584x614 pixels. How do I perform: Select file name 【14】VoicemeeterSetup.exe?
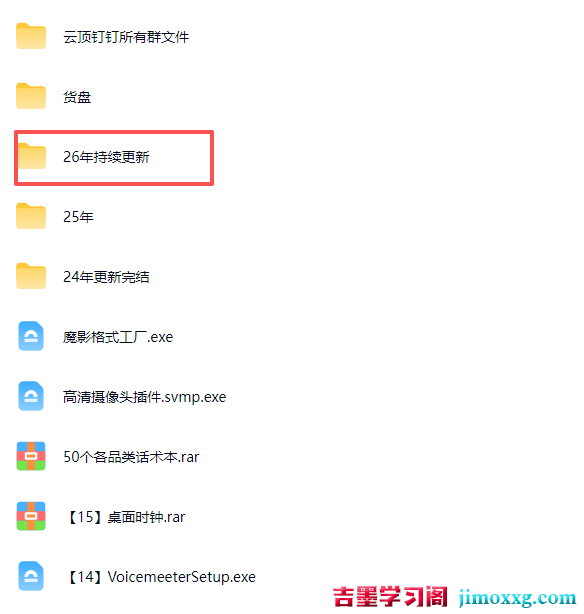tap(162, 577)
